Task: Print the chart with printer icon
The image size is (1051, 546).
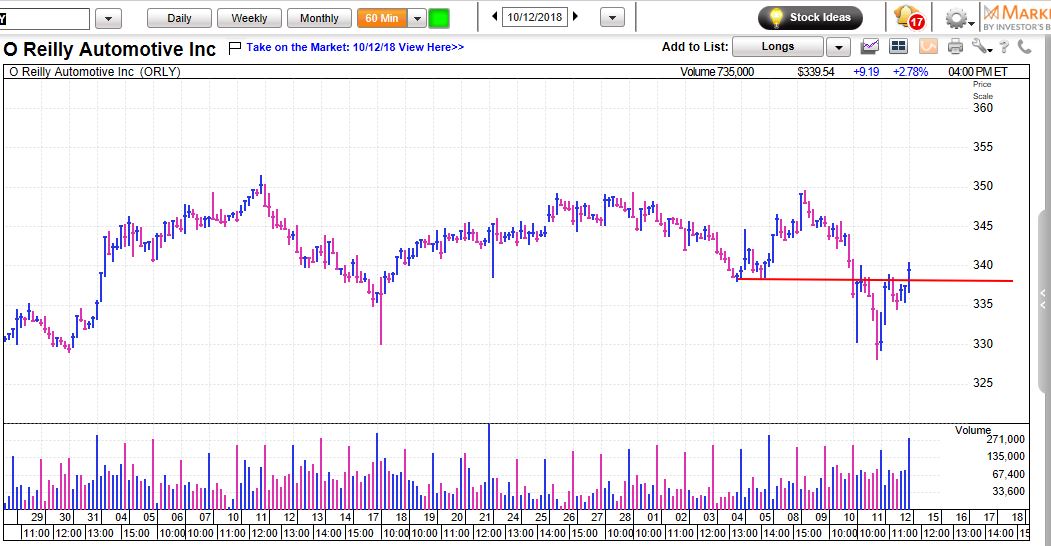Action: pyautogui.click(x=955, y=46)
